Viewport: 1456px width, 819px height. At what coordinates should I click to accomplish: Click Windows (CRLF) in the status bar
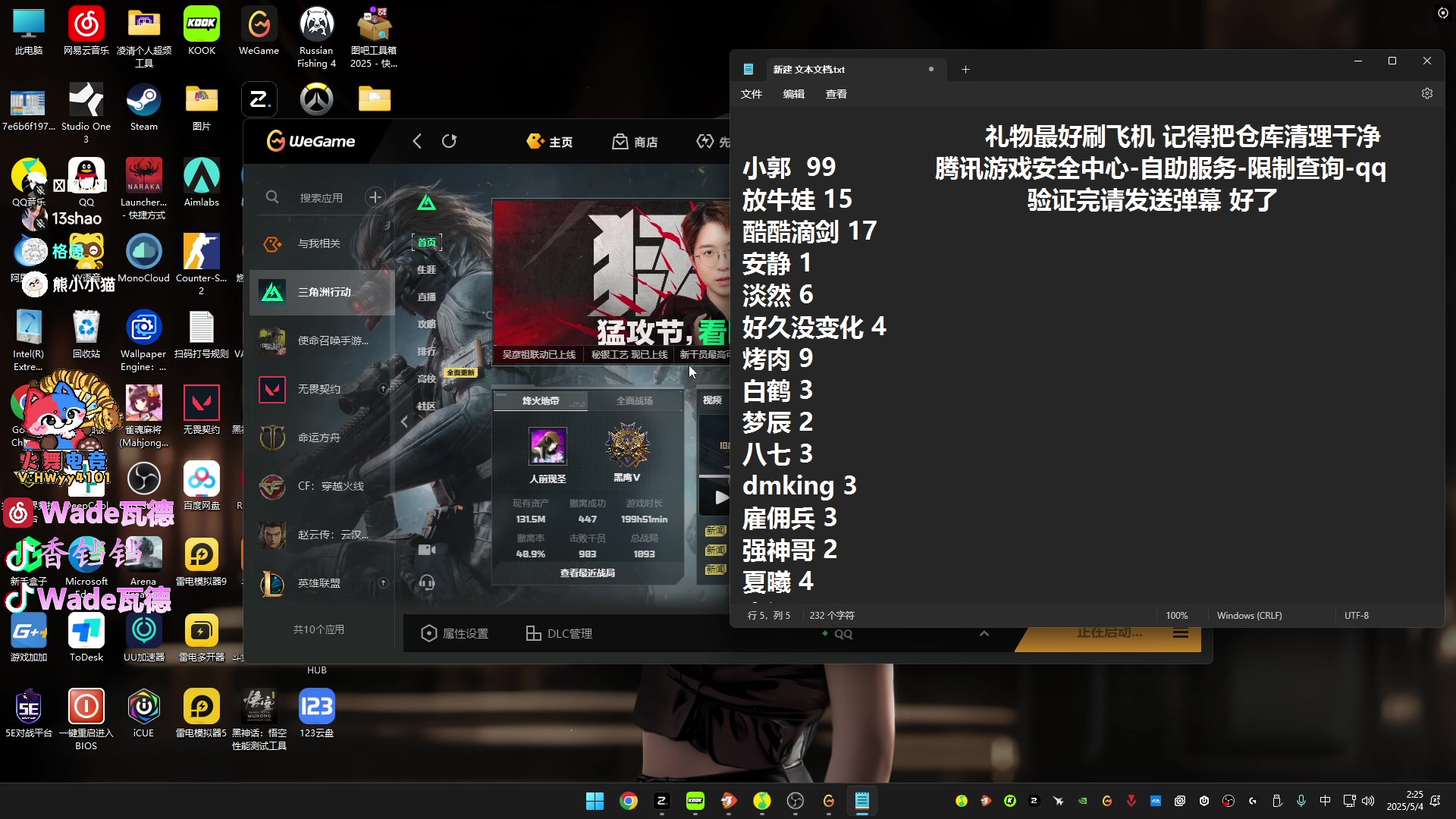tap(1249, 616)
